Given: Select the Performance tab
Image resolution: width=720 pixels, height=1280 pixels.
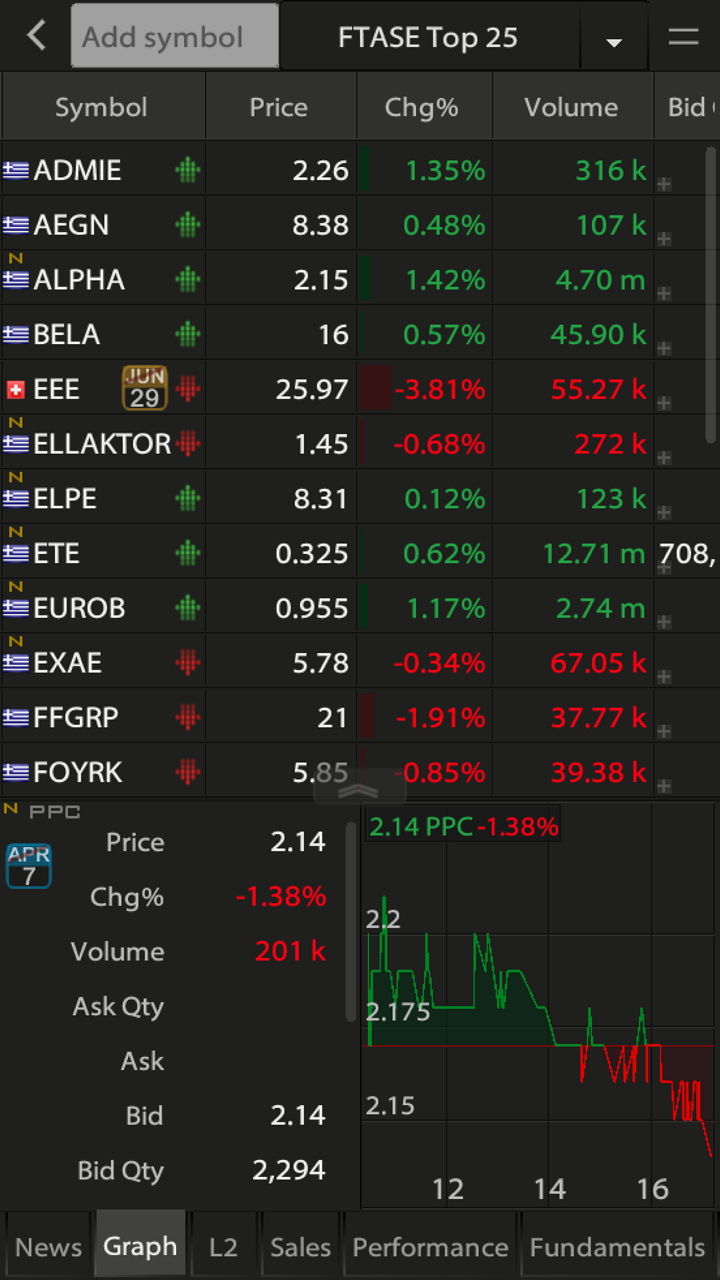Looking at the screenshot, I should pyautogui.click(x=430, y=1247).
